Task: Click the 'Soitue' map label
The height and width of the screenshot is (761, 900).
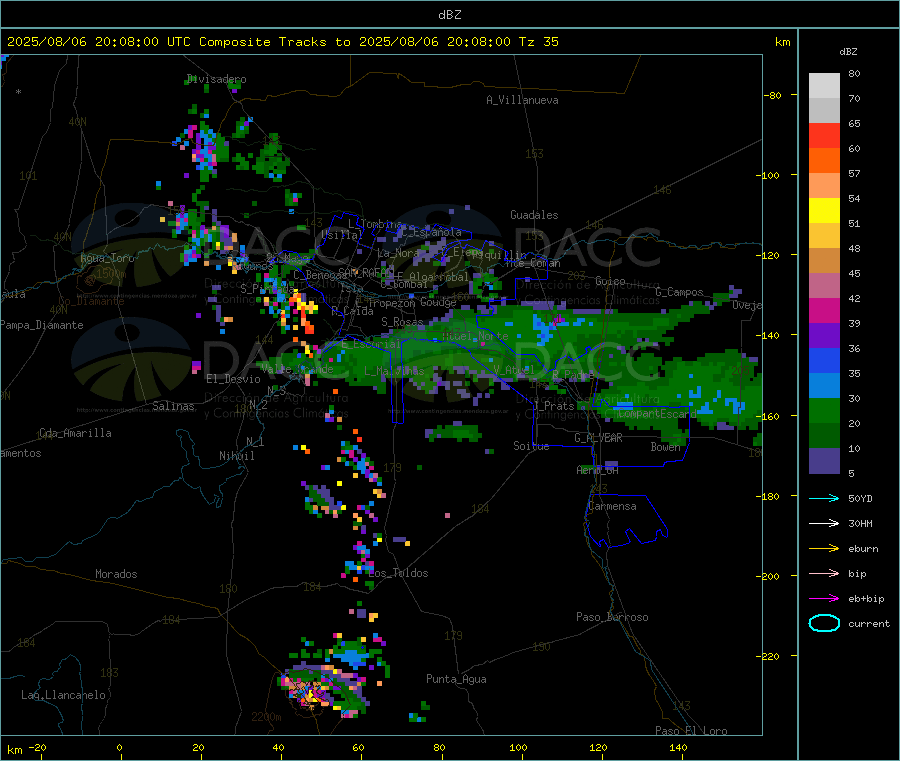Action: click(531, 446)
